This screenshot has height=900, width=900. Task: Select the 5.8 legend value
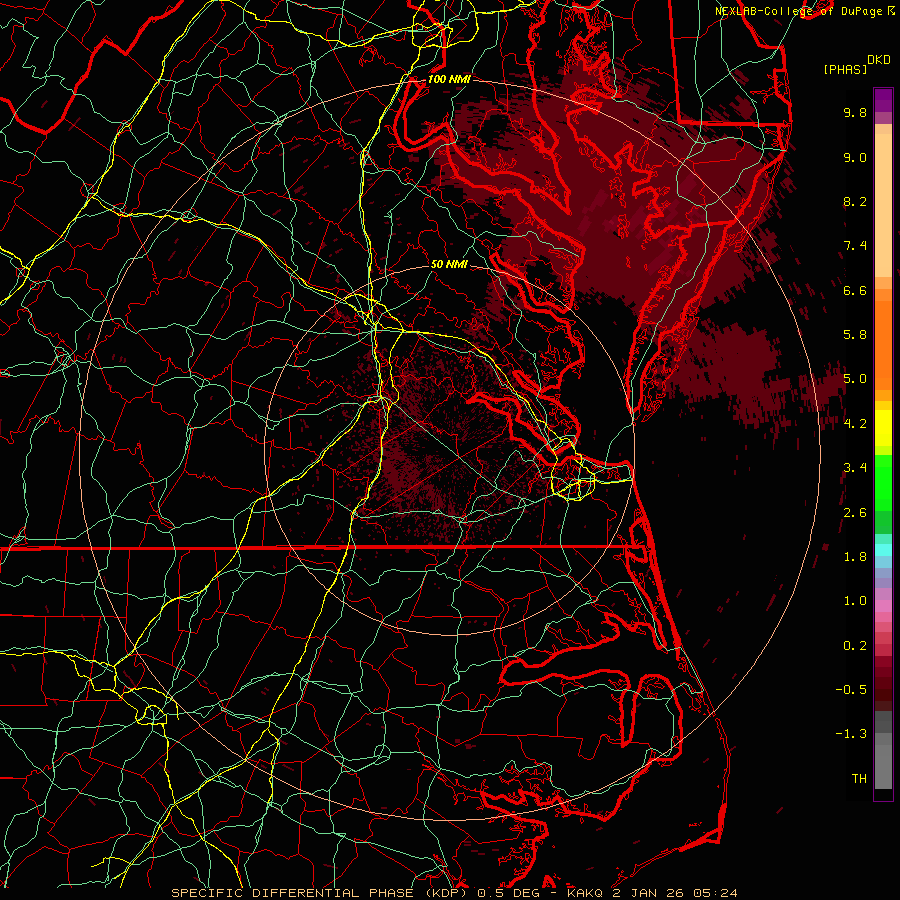[855, 335]
